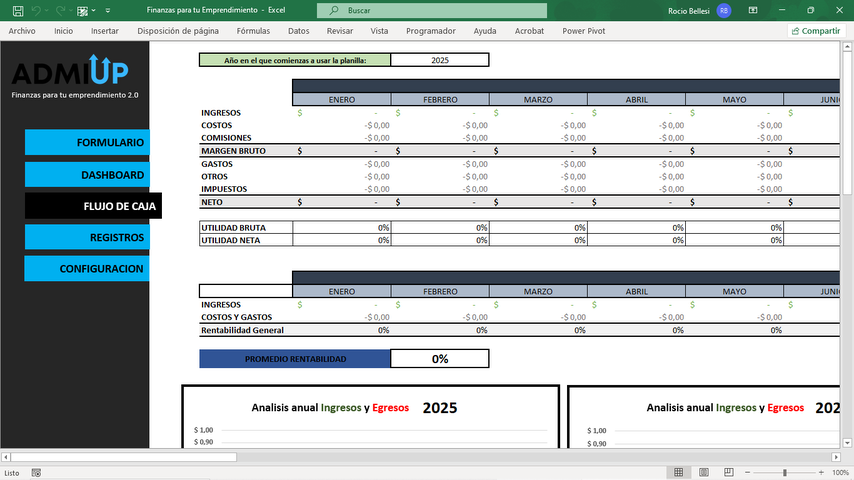Open the Redo history dropdown arrow
854x480 pixels.
(71, 10)
